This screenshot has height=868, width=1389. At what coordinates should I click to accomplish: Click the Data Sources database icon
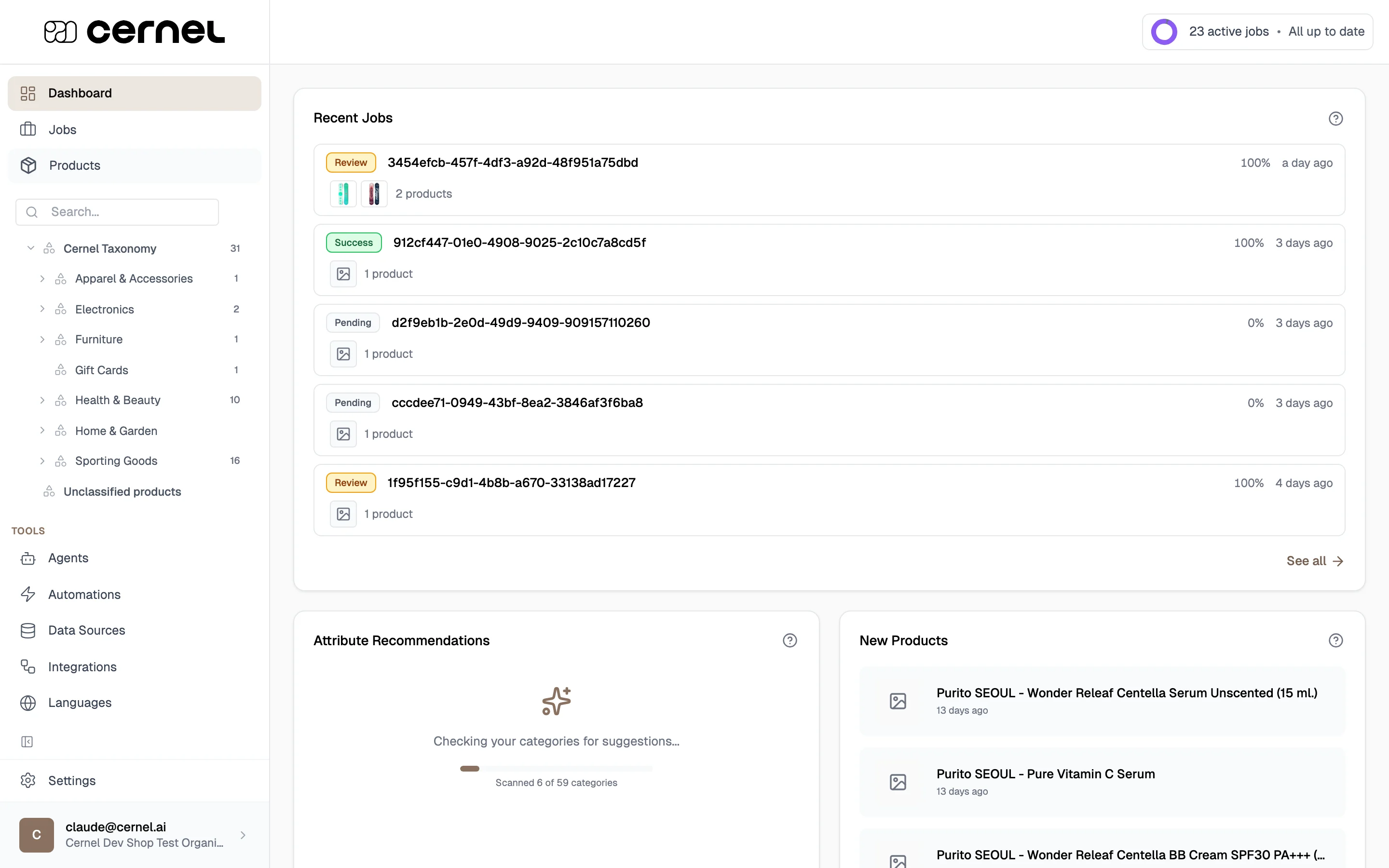(x=28, y=630)
